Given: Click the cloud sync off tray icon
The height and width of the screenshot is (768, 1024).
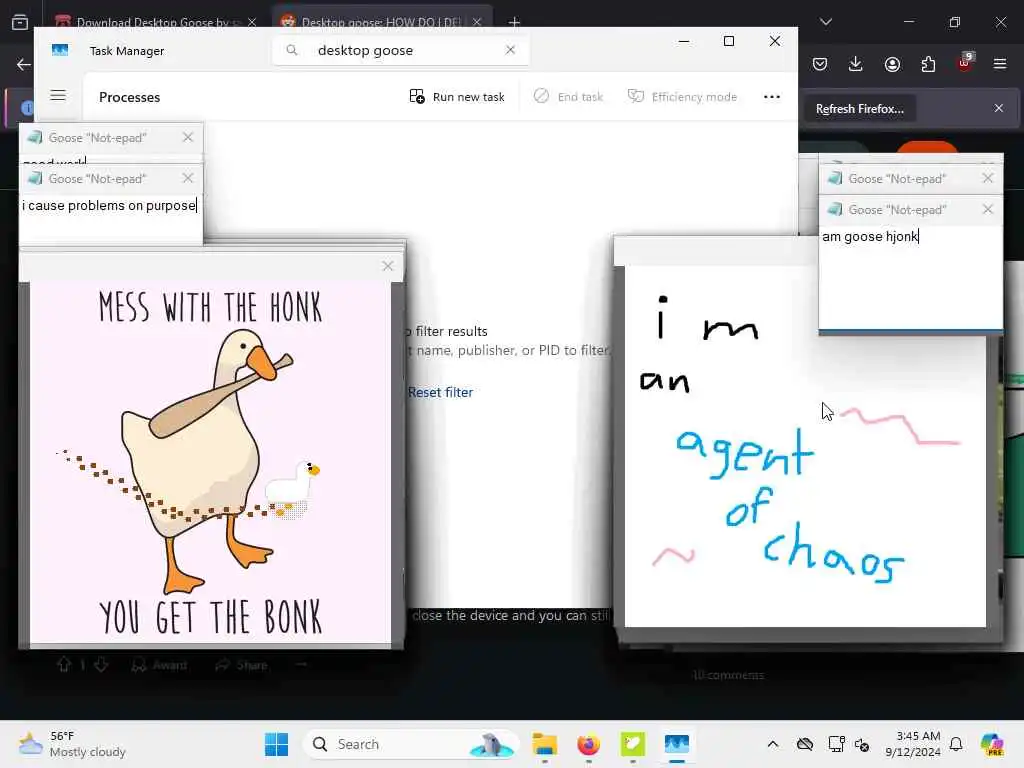Looking at the screenshot, I should (805, 744).
